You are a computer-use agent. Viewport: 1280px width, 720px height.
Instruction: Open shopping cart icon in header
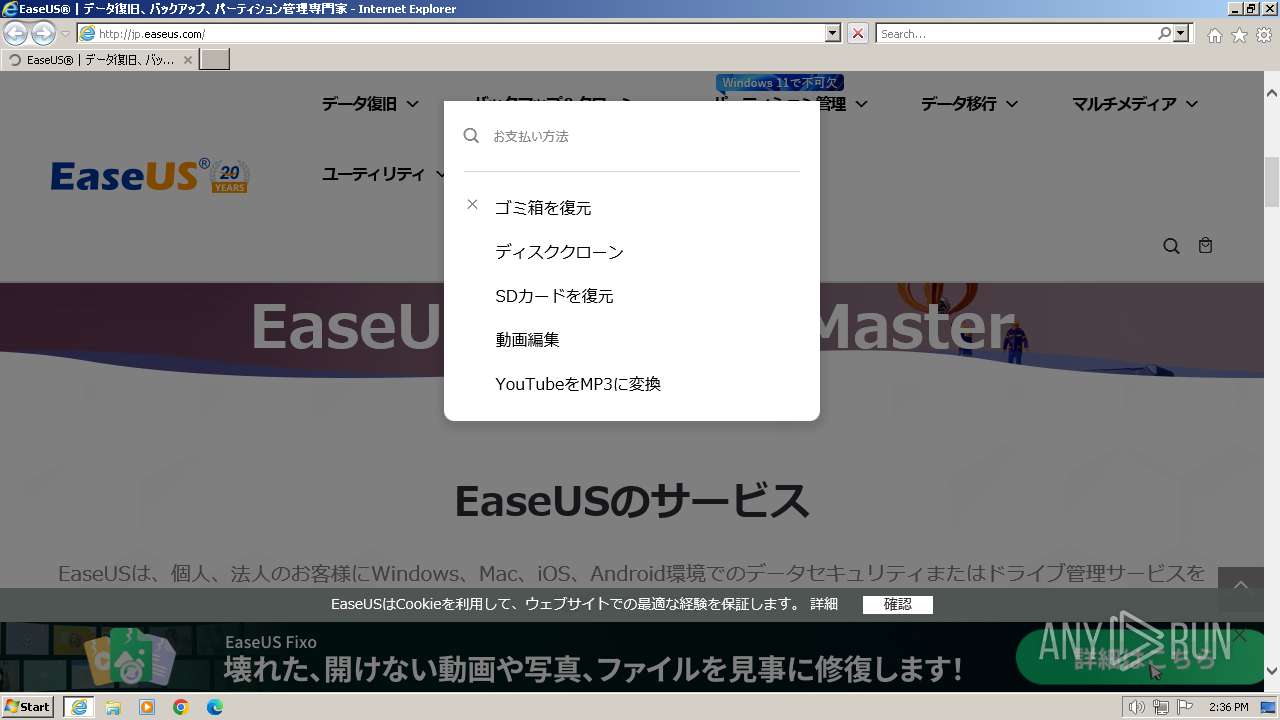pyautogui.click(x=1206, y=245)
